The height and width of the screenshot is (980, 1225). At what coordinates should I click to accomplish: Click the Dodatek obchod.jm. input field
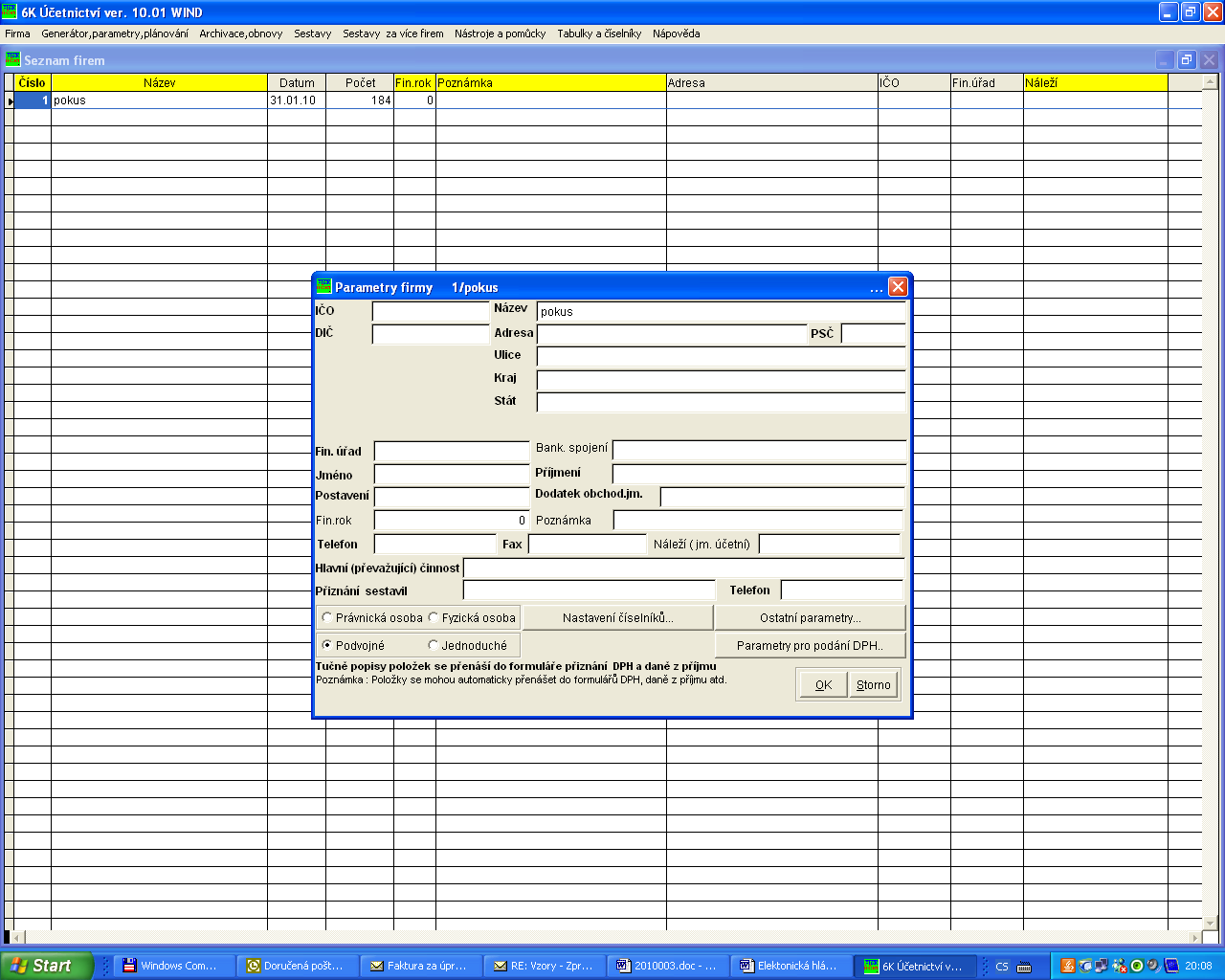click(x=782, y=497)
